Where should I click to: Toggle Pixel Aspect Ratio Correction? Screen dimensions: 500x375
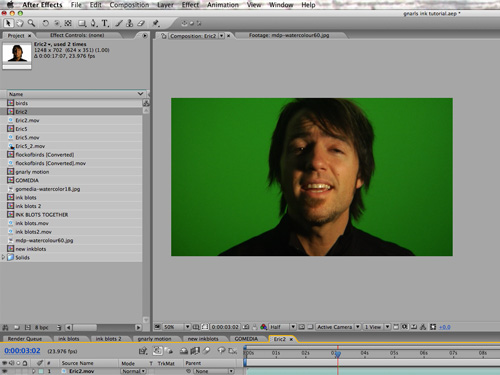pos(396,327)
